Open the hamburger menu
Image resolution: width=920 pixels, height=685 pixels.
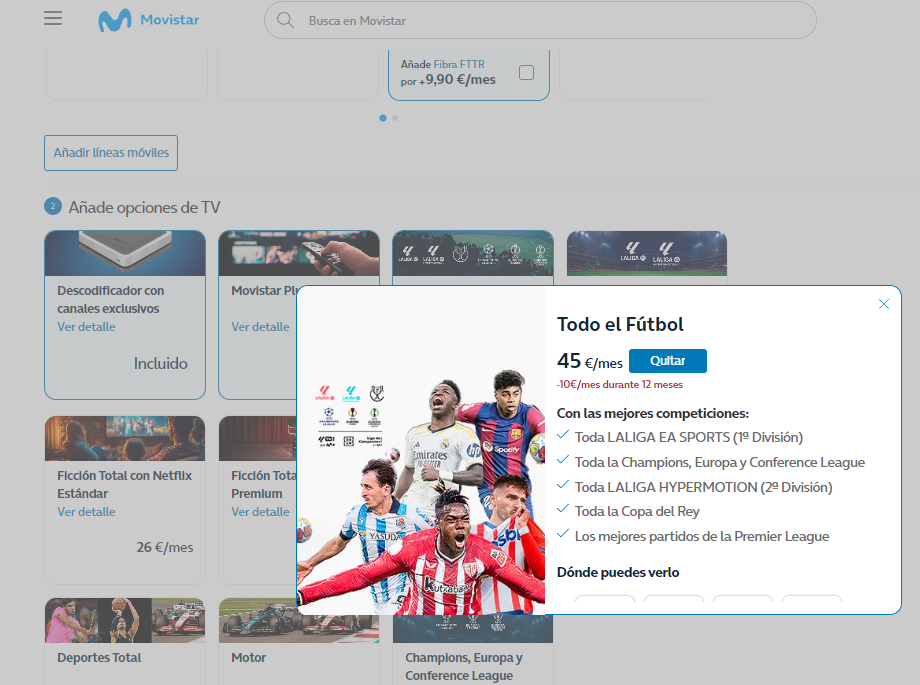[53, 19]
